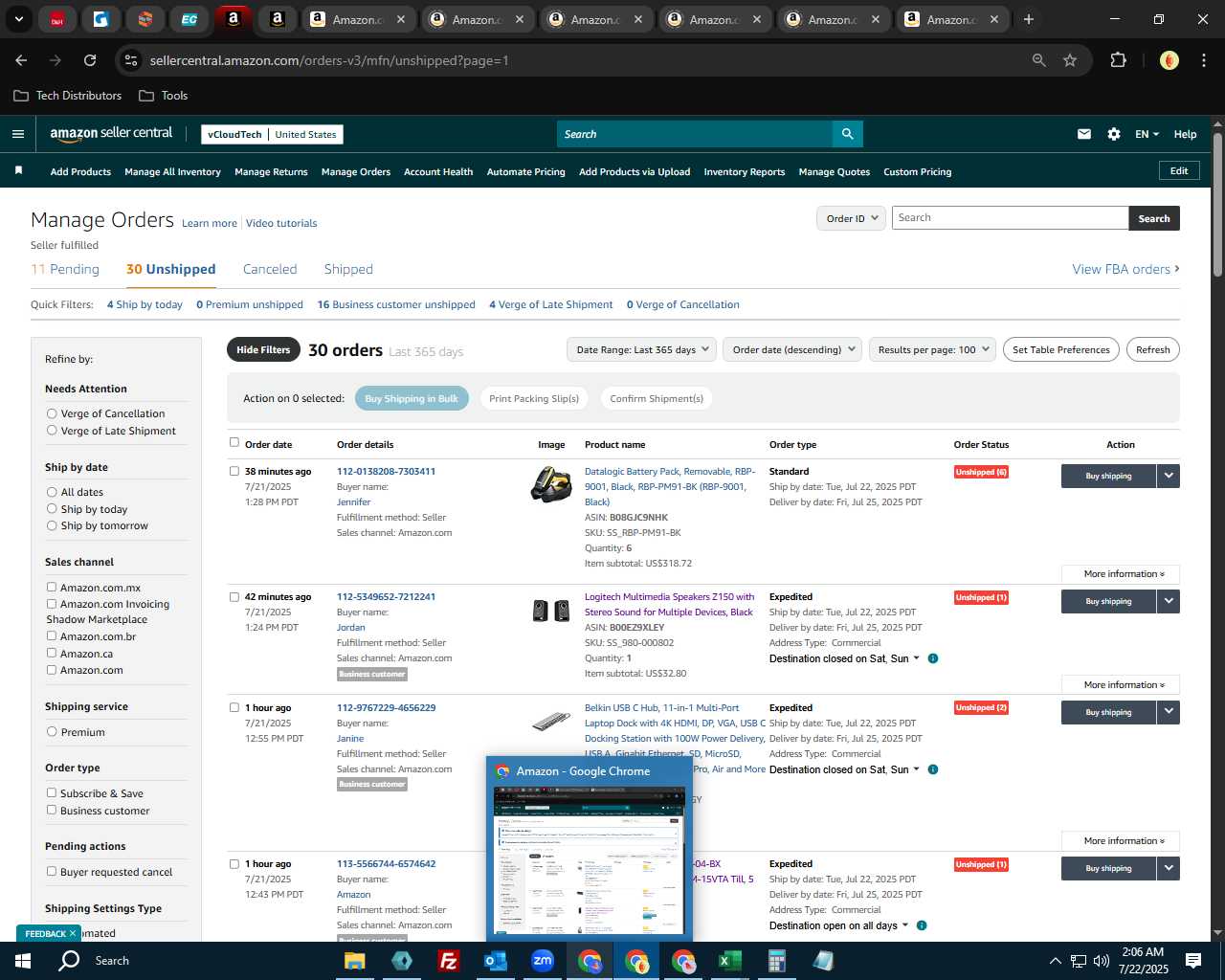The image size is (1225, 980).
Task: Open a new browser tab with the plus icon
Action: click(1029, 19)
